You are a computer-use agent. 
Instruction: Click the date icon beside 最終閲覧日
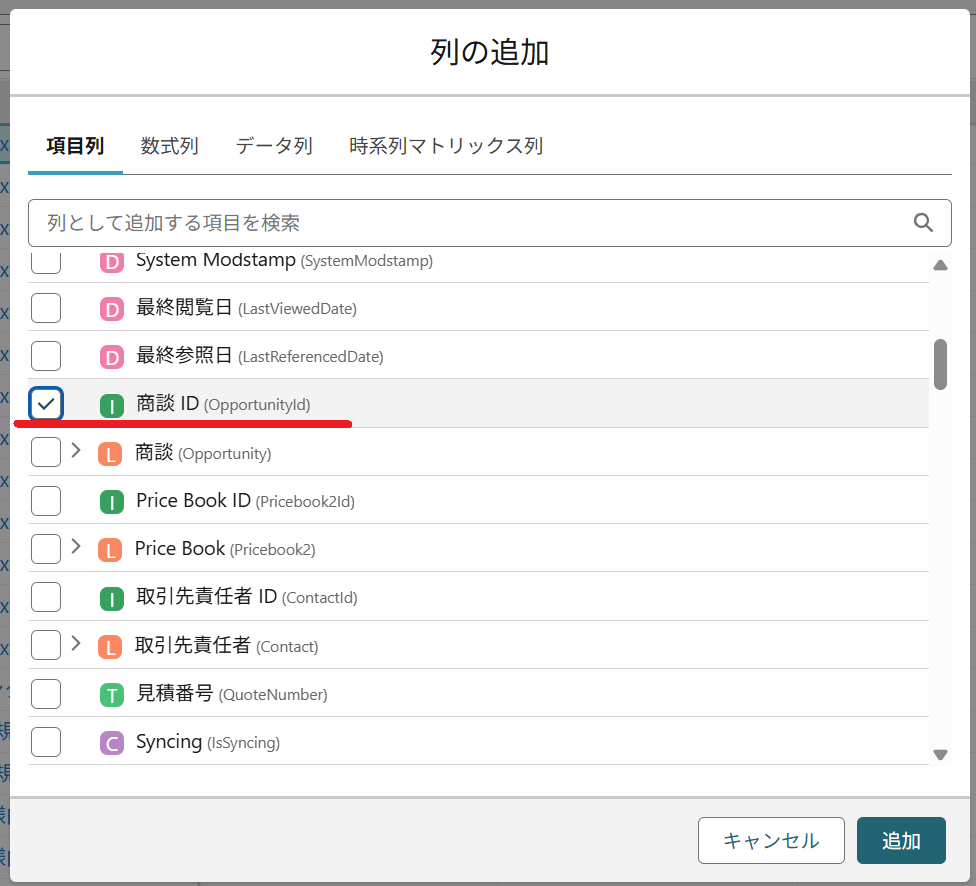click(x=112, y=309)
